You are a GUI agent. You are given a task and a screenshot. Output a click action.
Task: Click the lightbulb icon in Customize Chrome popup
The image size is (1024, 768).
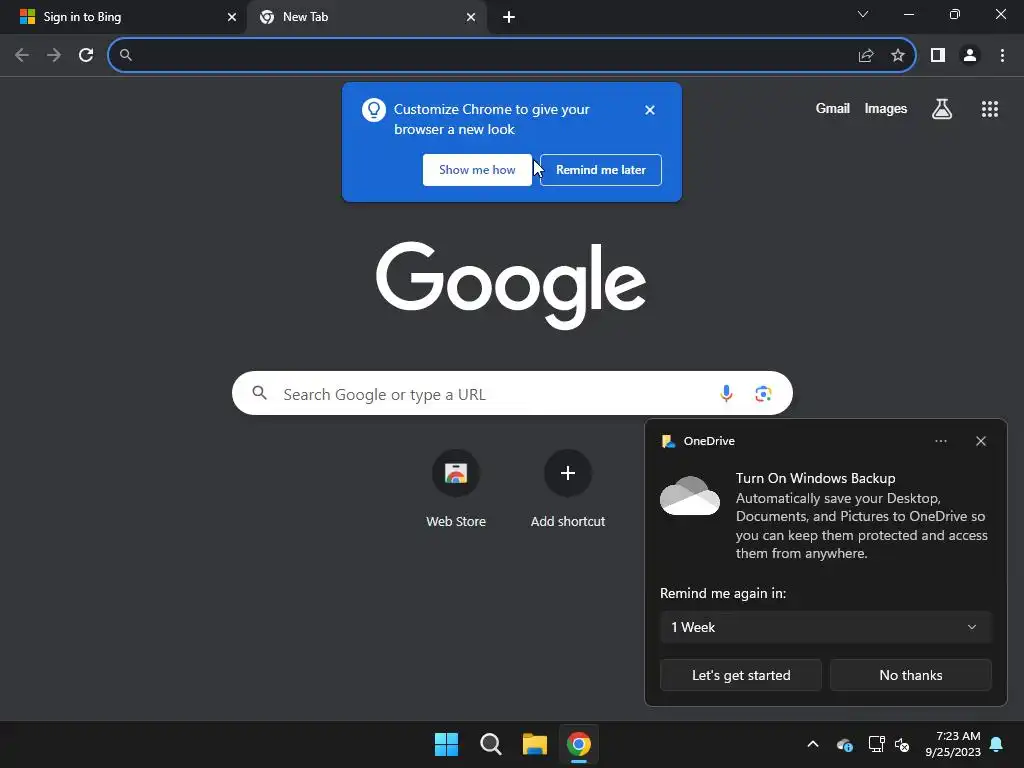click(374, 110)
